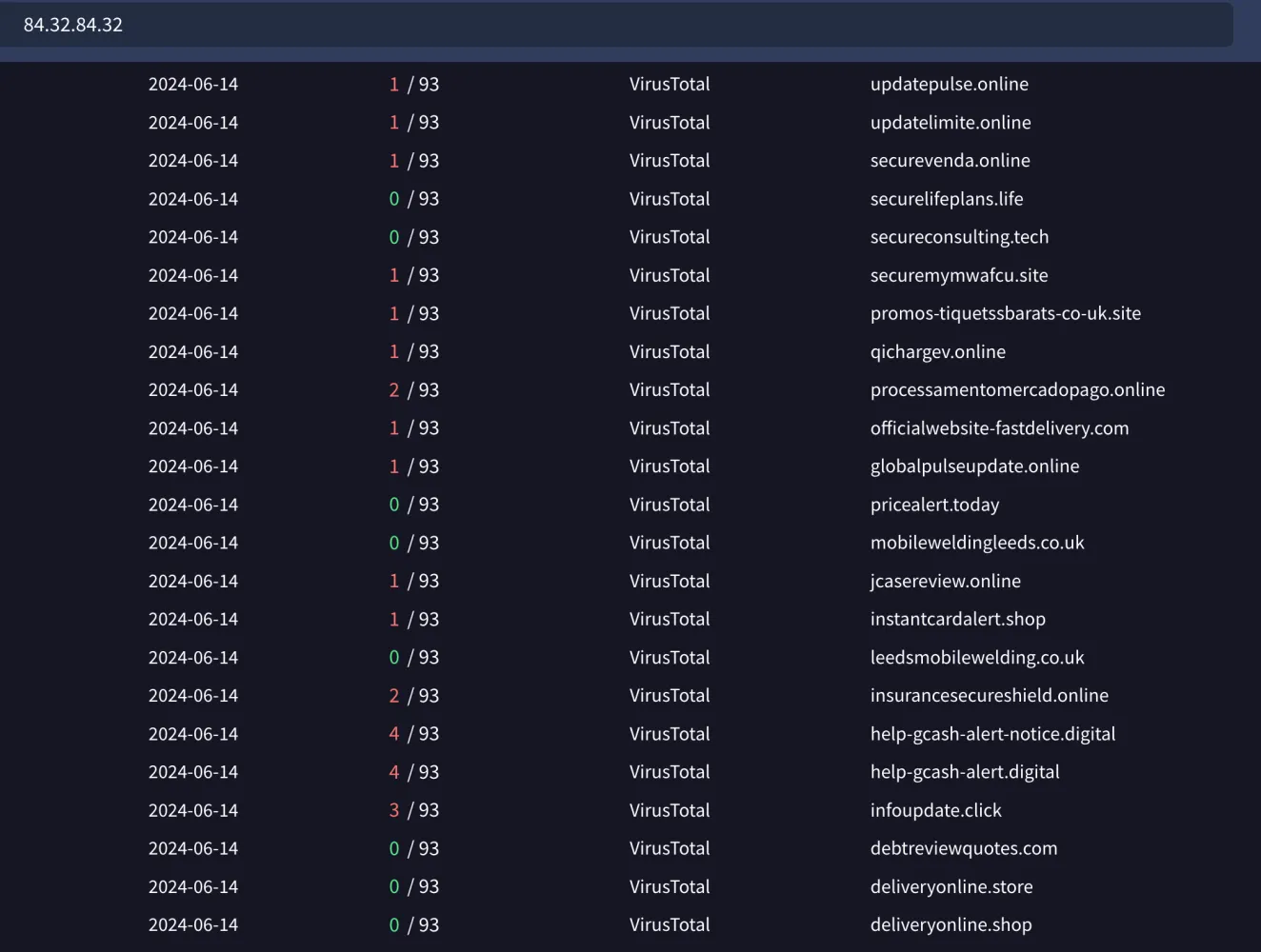This screenshot has height=952, width=1261.
Task: Select the domain updatelimite.online
Action: click(951, 122)
